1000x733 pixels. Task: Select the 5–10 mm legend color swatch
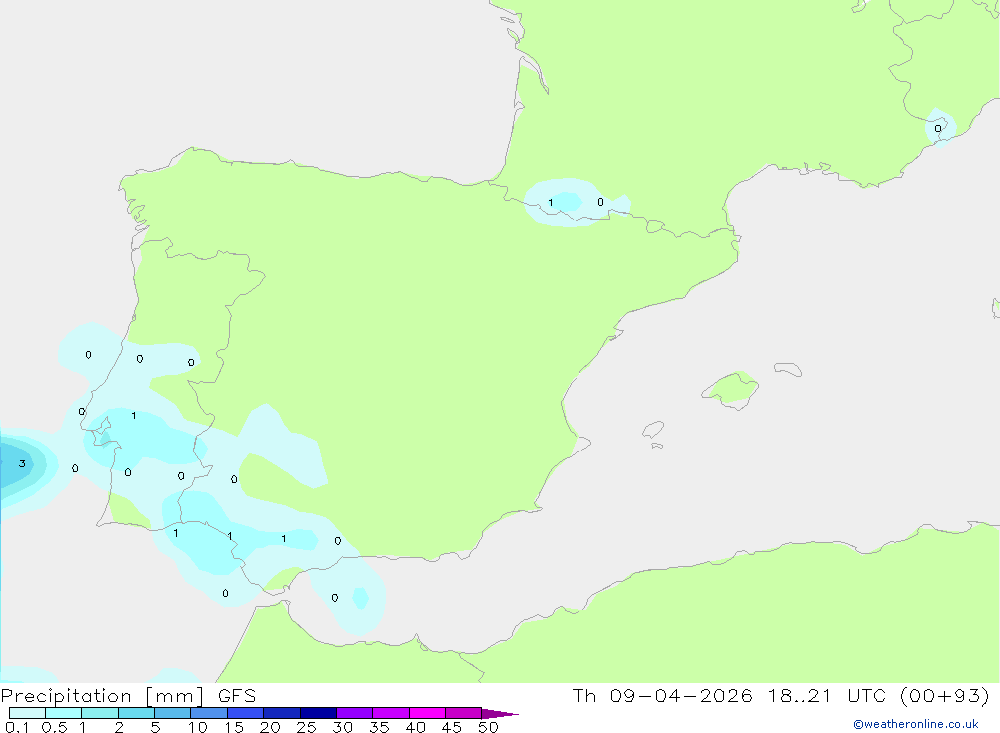(173, 713)
